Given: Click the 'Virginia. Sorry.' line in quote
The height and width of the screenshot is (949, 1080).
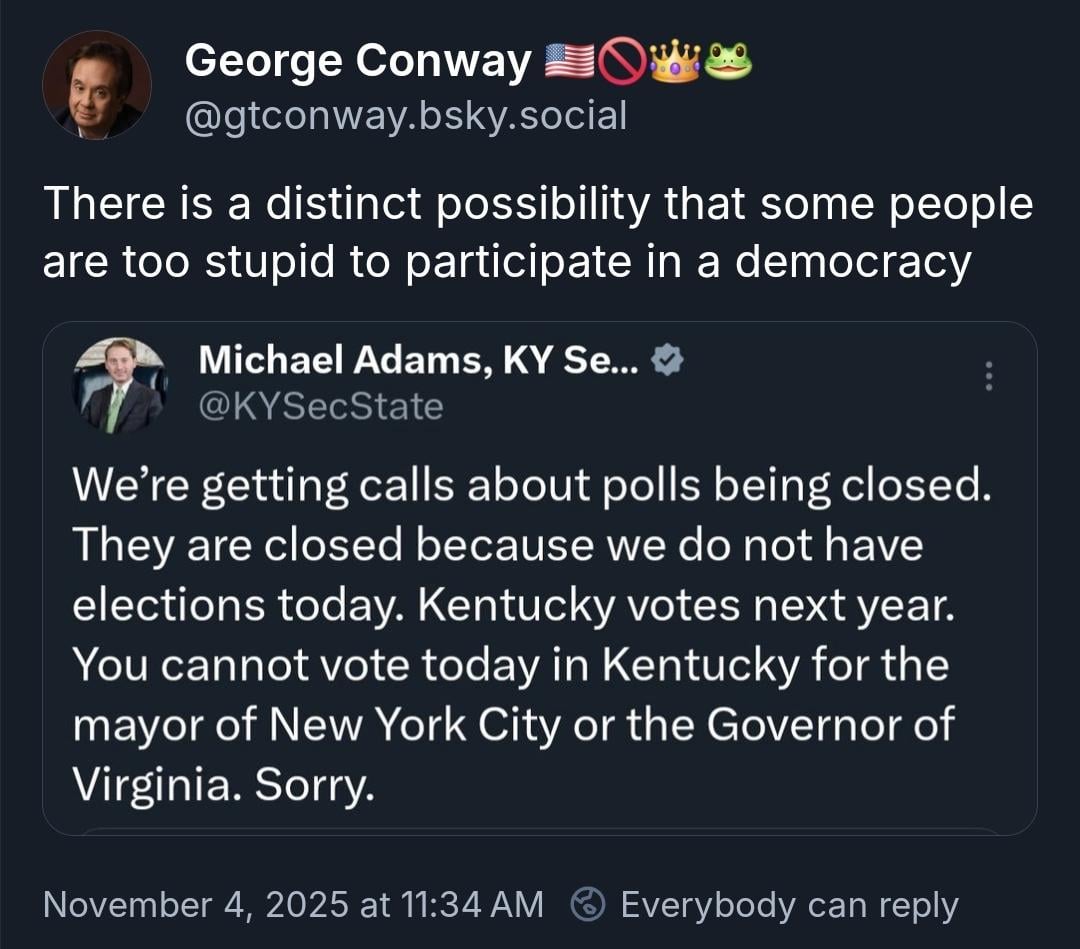Looking at the screenshot, I should pos(223,784).
